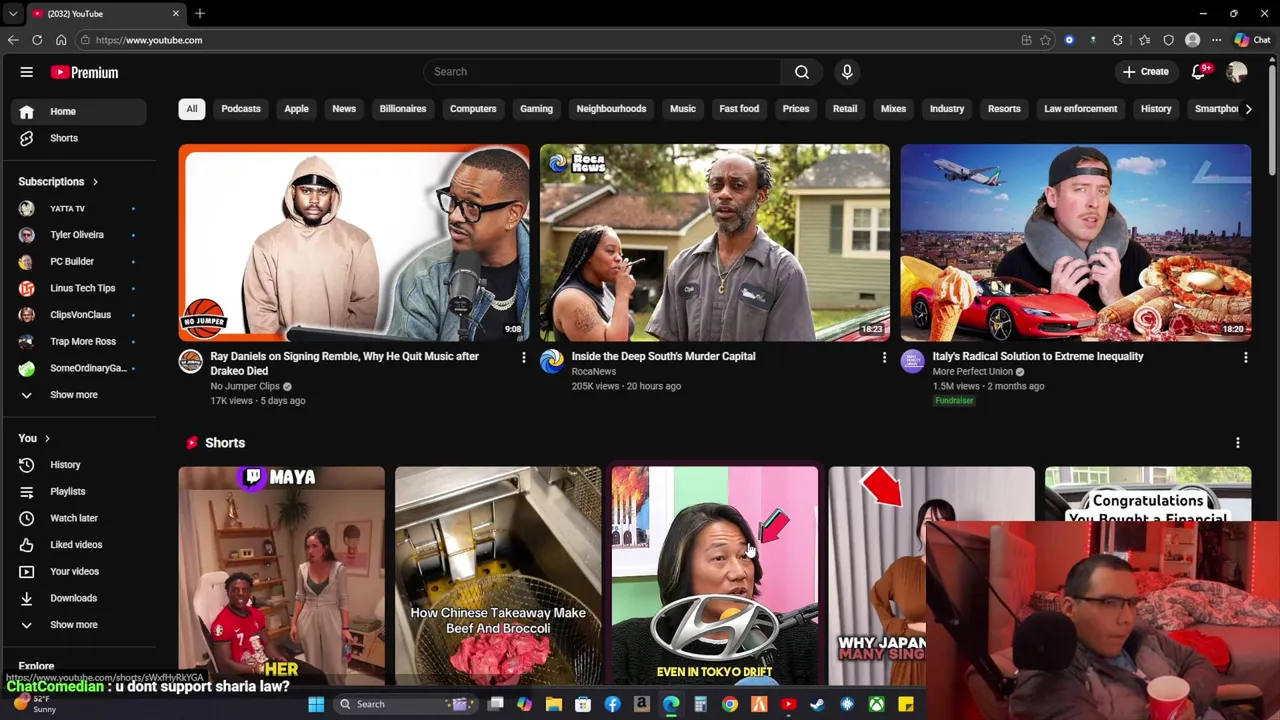Image resolution: width=1280 pixels, height=720 pixels.
Task: Open the MAYA short thumbnail
Action: 282,576
